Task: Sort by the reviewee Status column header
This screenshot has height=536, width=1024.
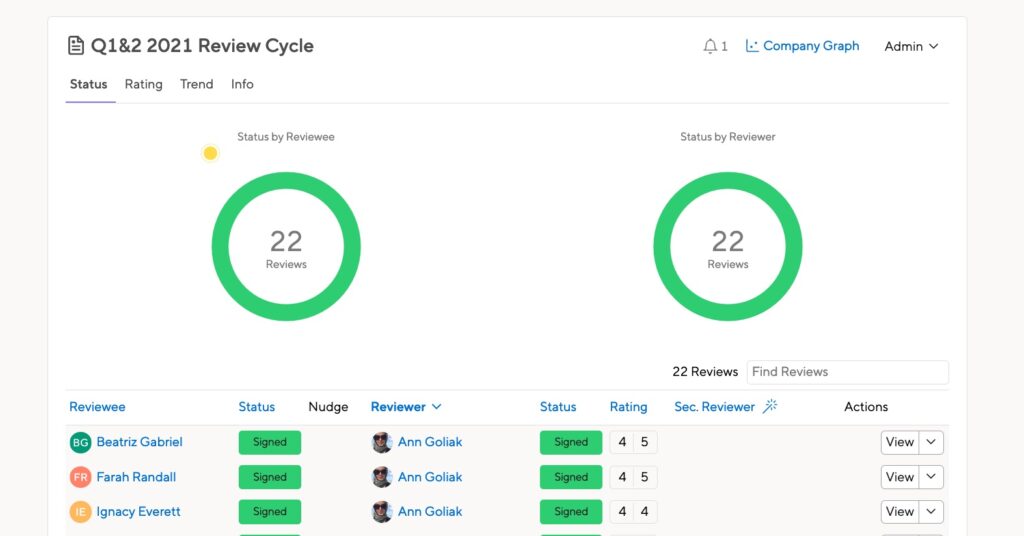Action: click(257, 407)
